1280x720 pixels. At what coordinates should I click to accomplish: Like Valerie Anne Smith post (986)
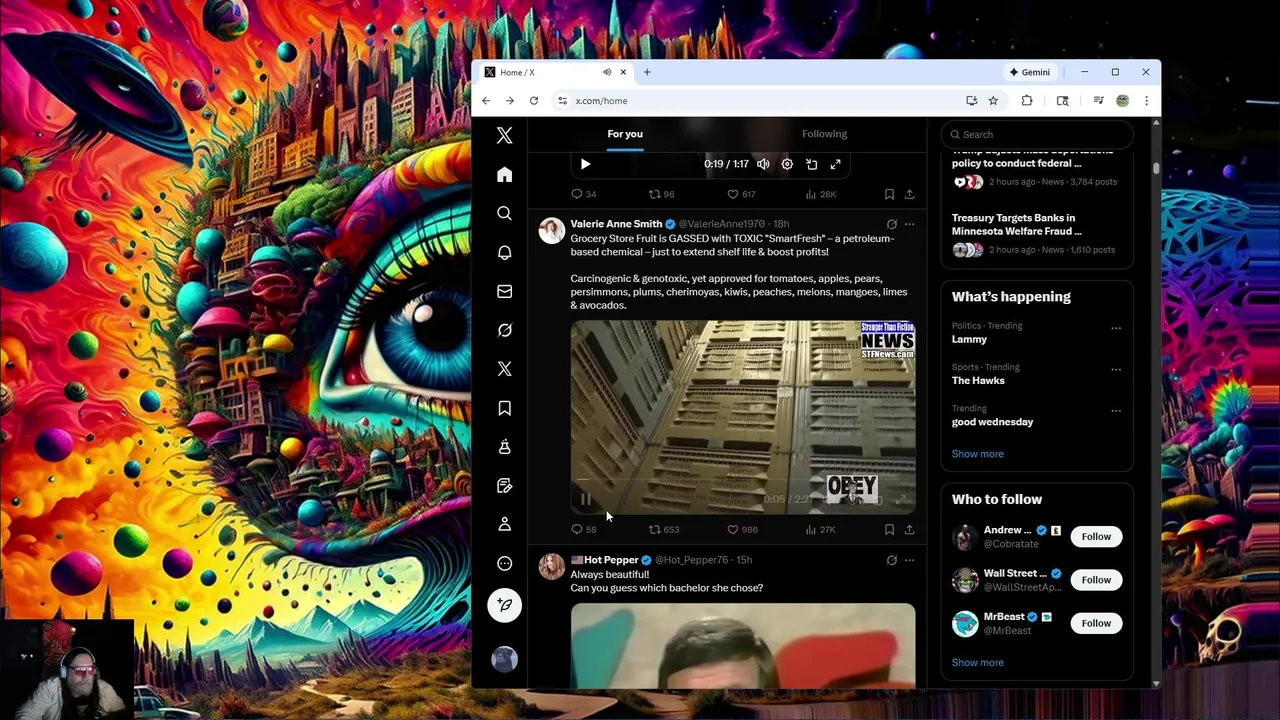point(742,529)
